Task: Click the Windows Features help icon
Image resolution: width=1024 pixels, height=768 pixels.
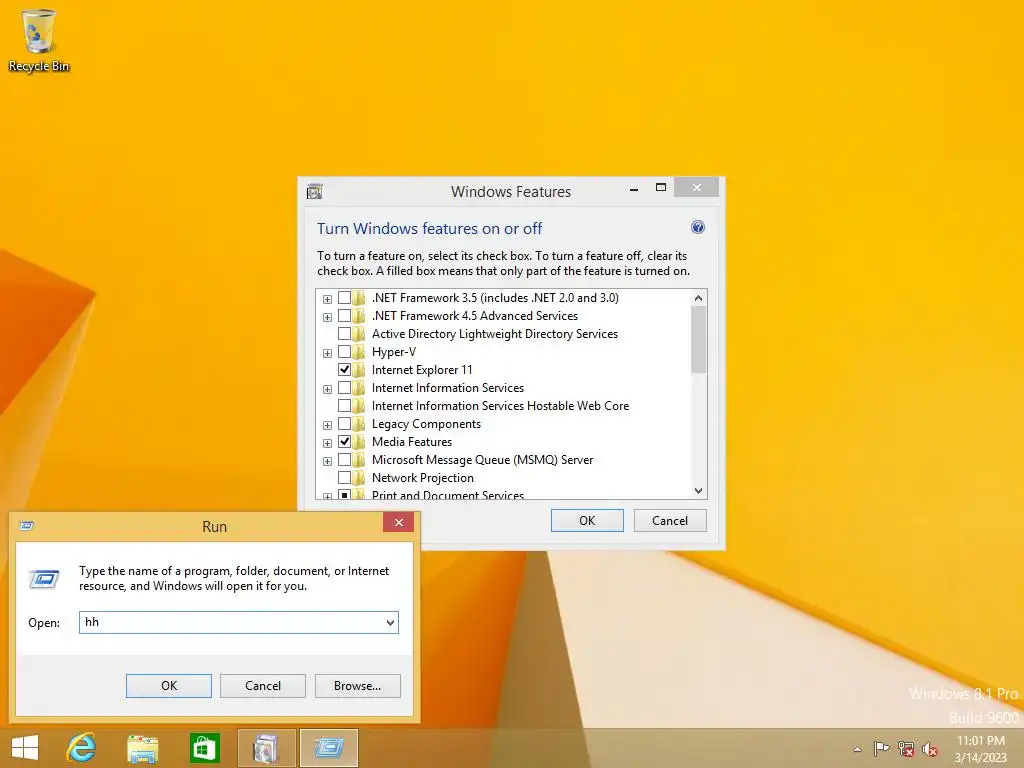Action: (697, 227)
